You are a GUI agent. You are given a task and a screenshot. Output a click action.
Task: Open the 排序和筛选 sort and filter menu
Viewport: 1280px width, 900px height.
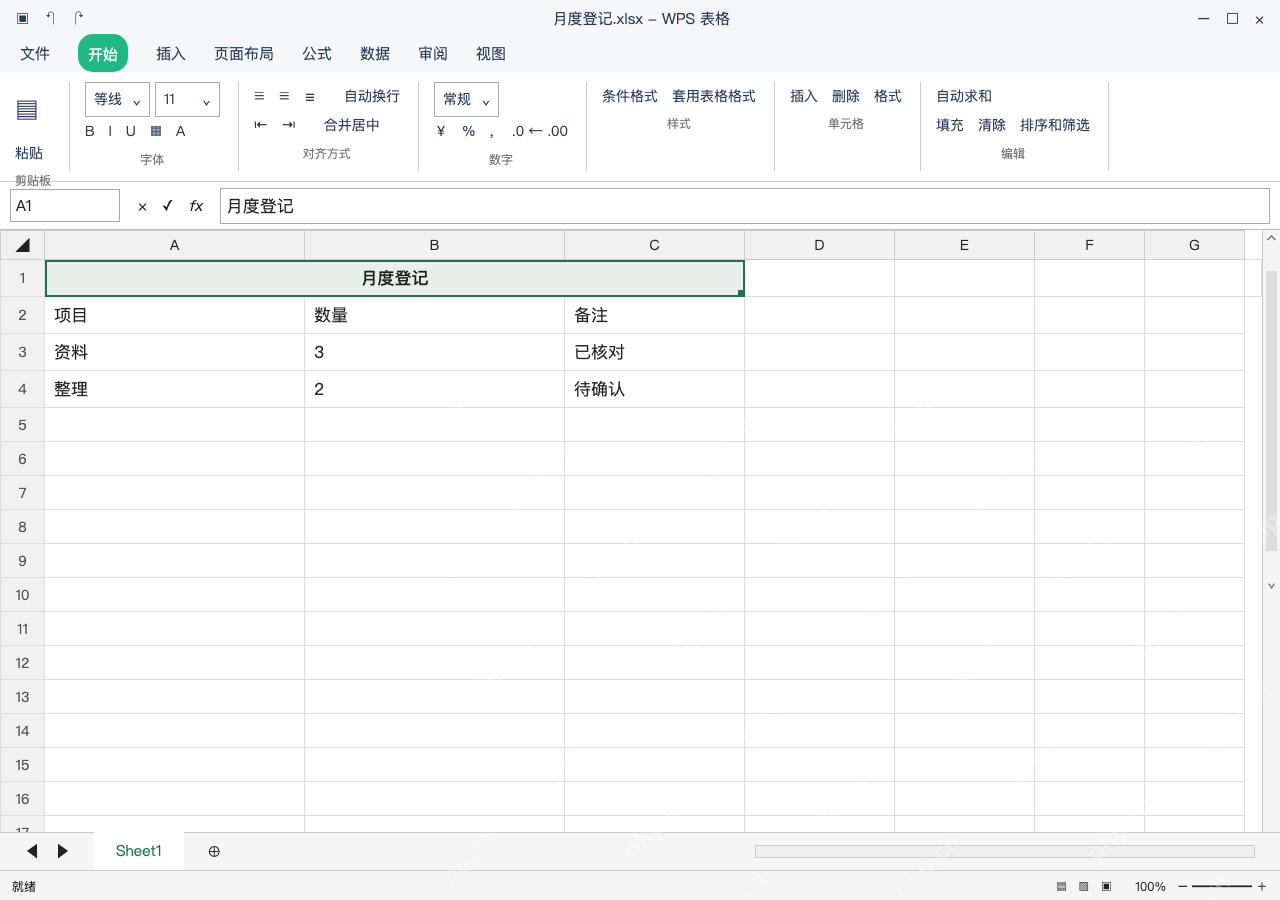click(x=1055, y=125)
